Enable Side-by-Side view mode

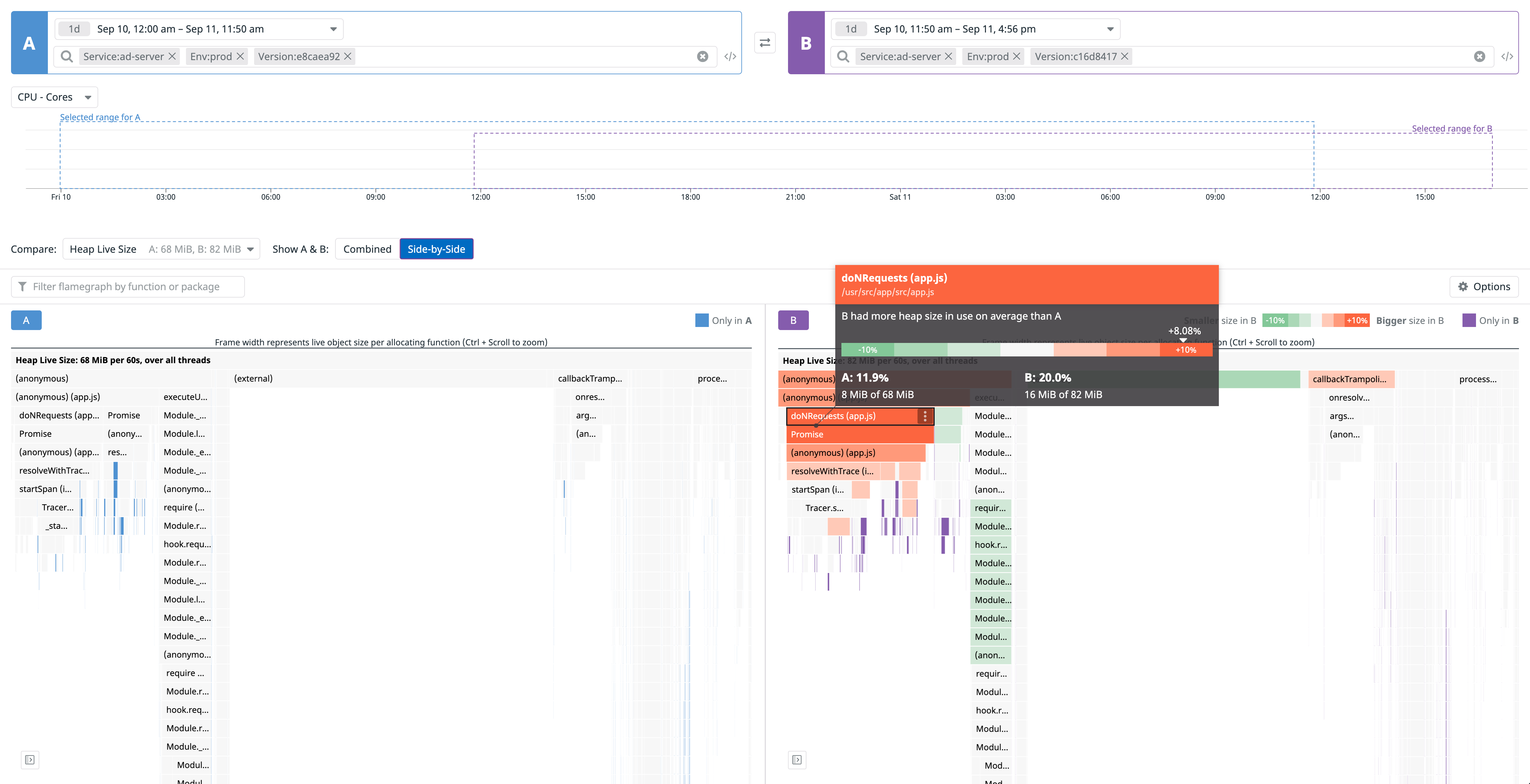(x=437, y=249)
